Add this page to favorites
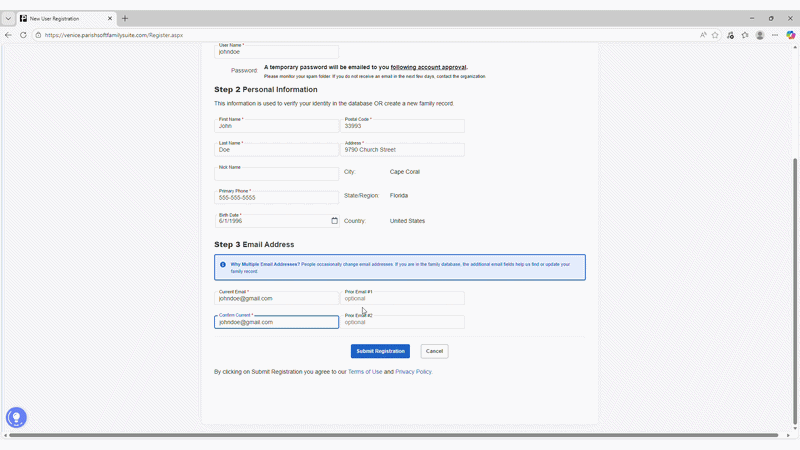The height and width of the screenshot is (450, 800). (715, 35)
